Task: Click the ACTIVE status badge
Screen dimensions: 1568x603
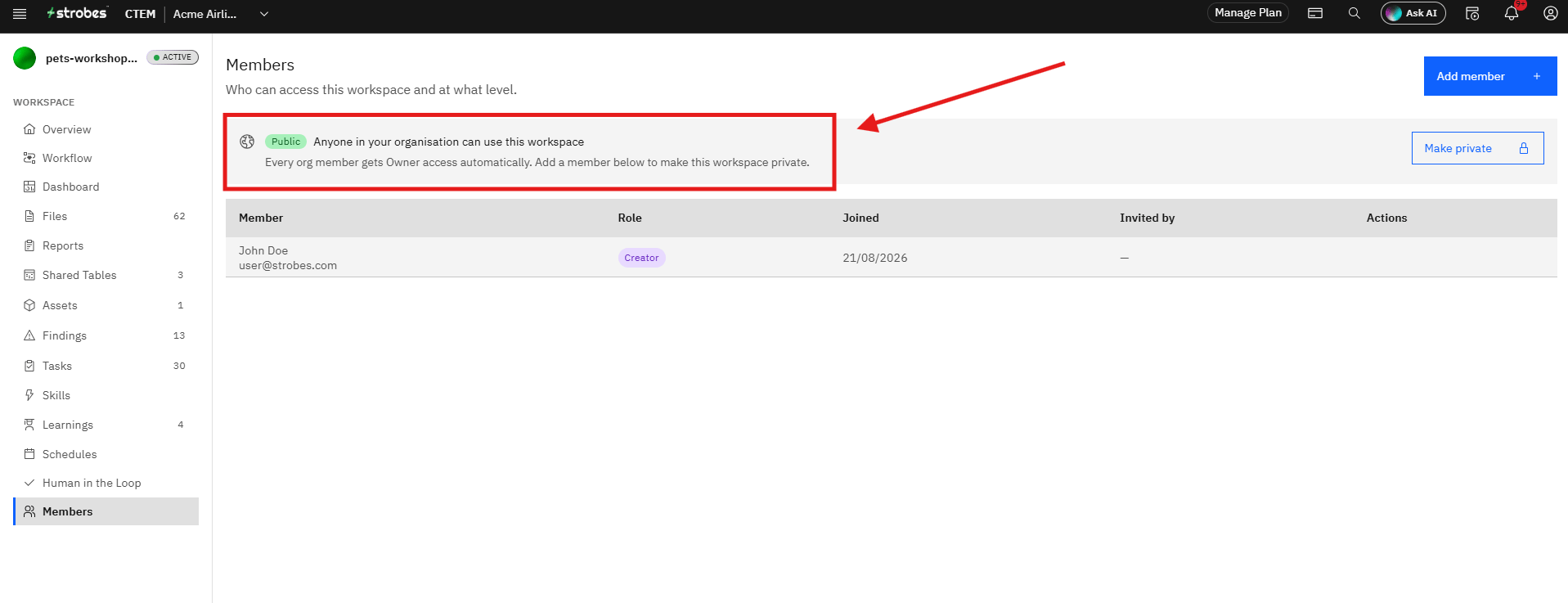Action: point(173,57)
